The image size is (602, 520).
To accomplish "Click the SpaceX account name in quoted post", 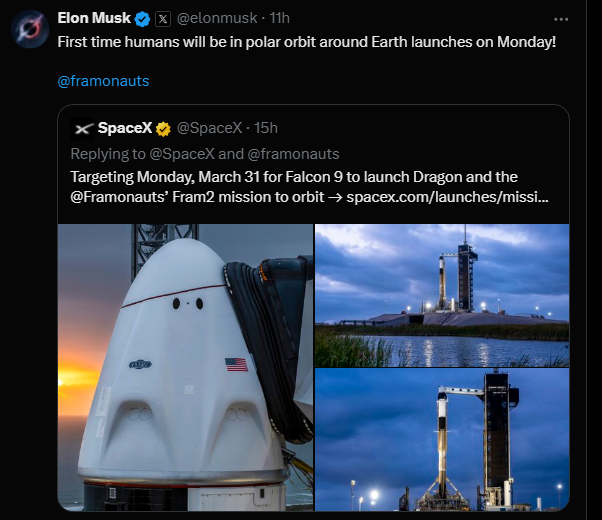I will [x=123, y=128].
